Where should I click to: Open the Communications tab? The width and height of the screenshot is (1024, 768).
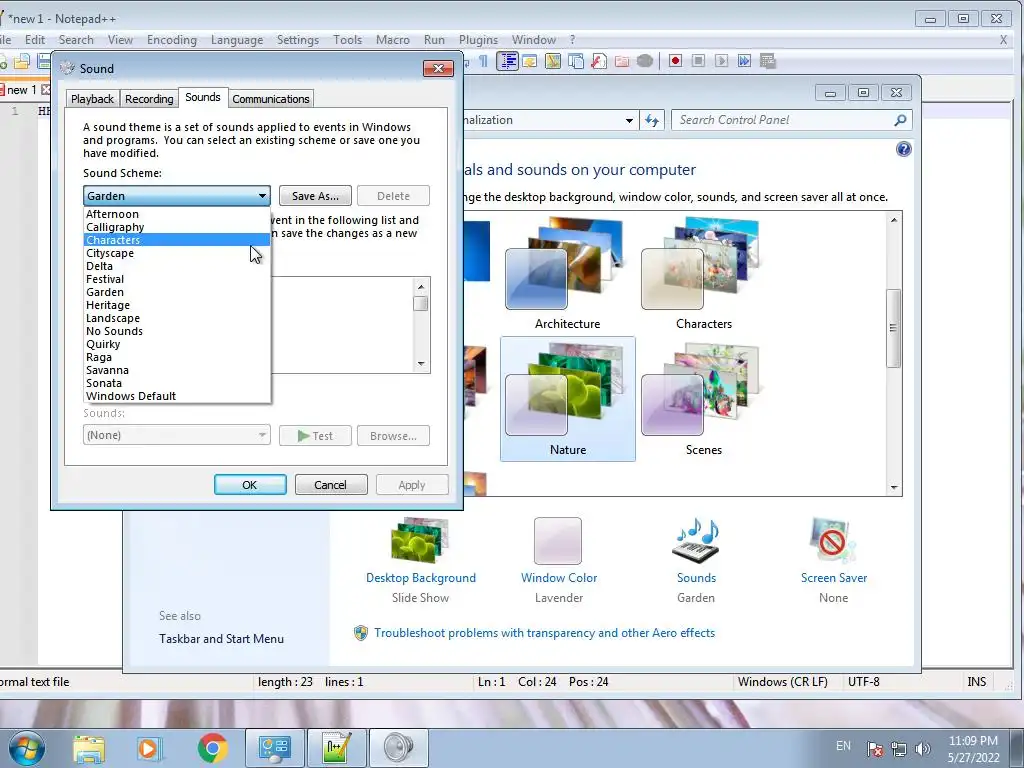270,99
